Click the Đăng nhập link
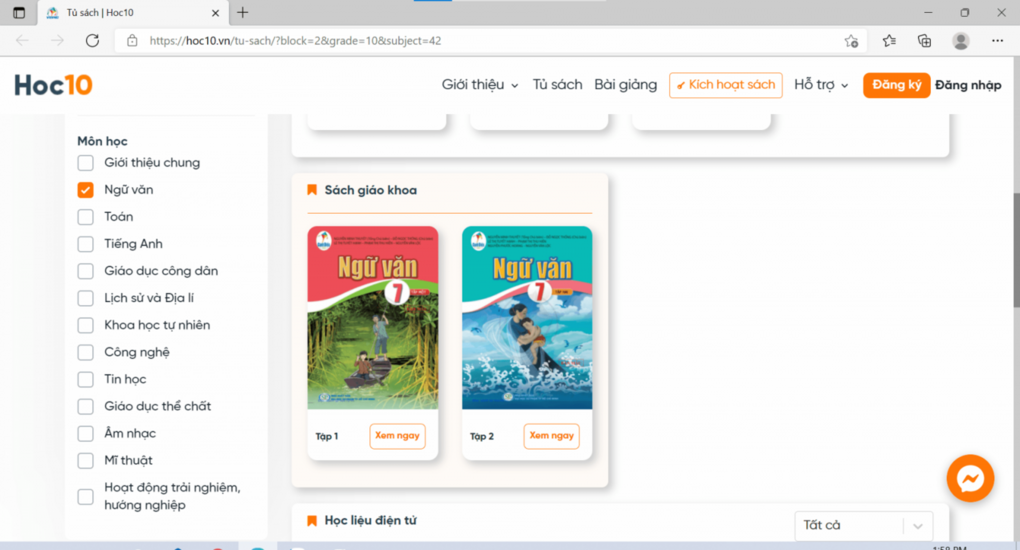 coord(968,85)
